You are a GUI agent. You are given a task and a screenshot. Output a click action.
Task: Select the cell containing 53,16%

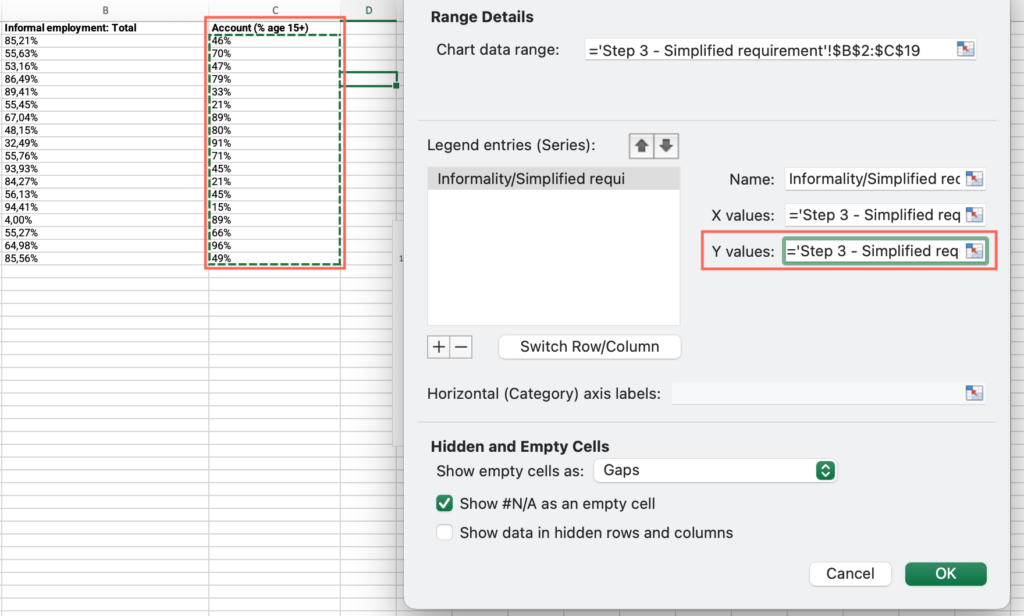pos(105,66)
